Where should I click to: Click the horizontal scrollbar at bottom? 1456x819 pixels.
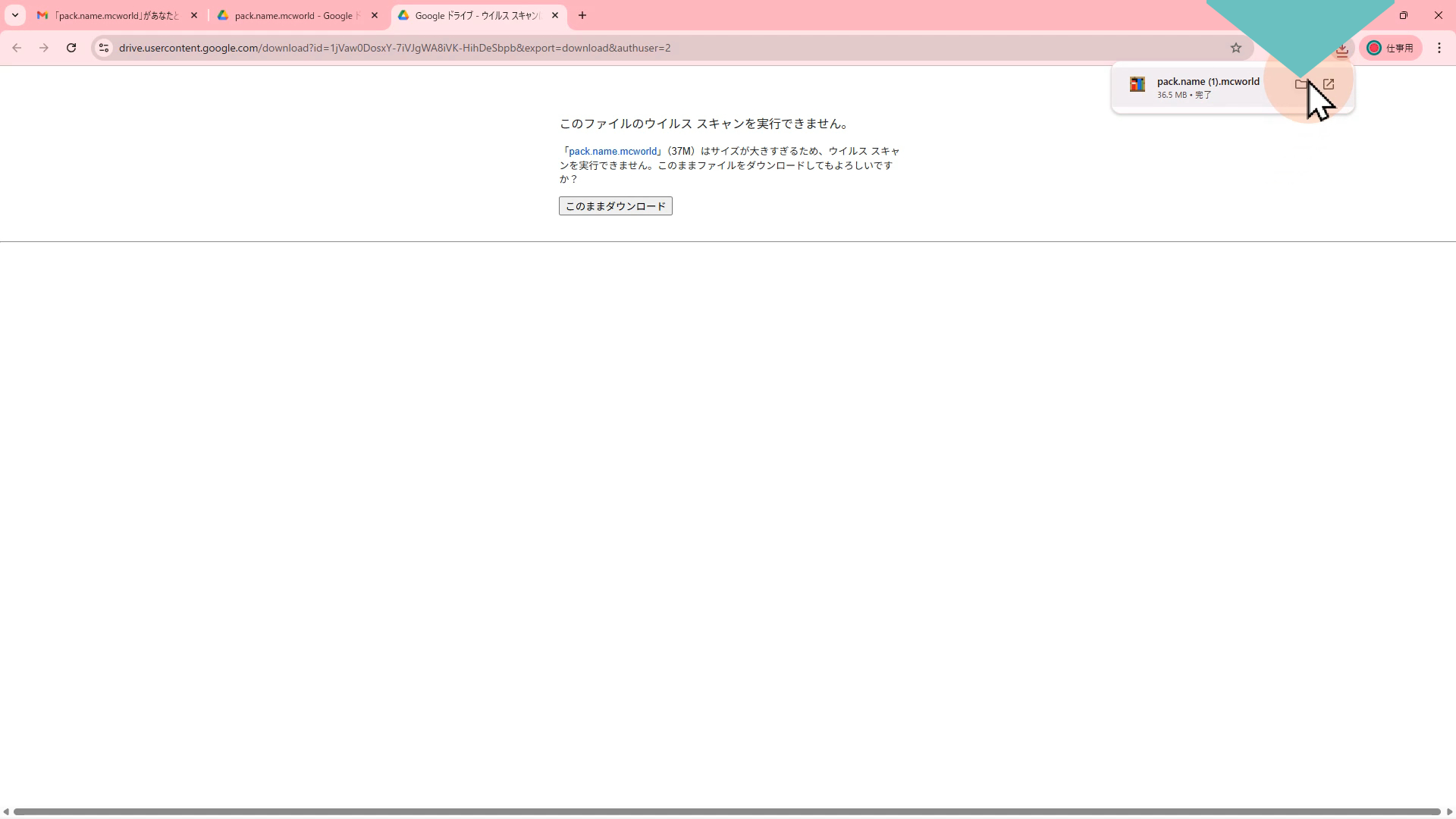pos(726,811)
